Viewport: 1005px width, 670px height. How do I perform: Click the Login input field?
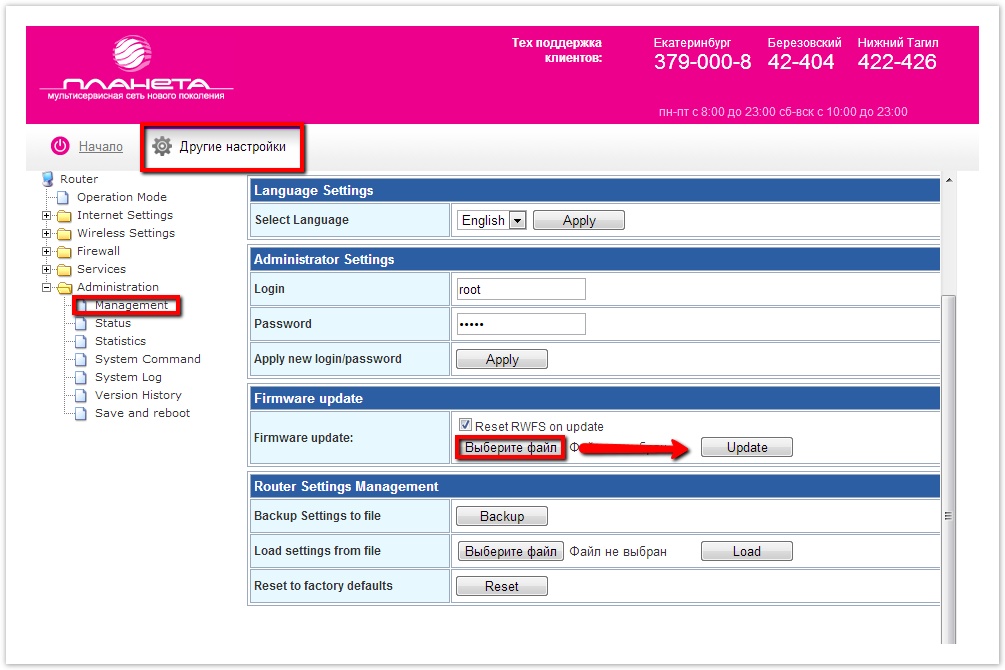[520, 289]
